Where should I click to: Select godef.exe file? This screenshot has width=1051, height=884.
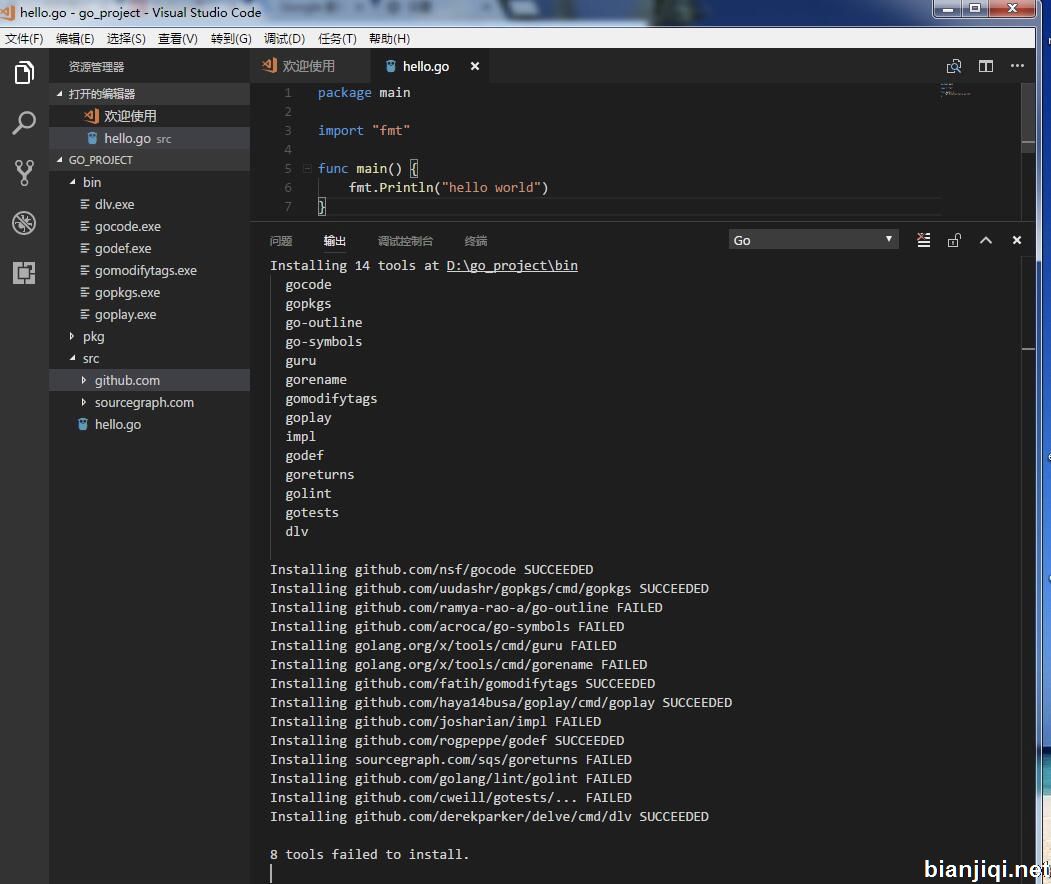pyautogui.click(x=149, y=248)
